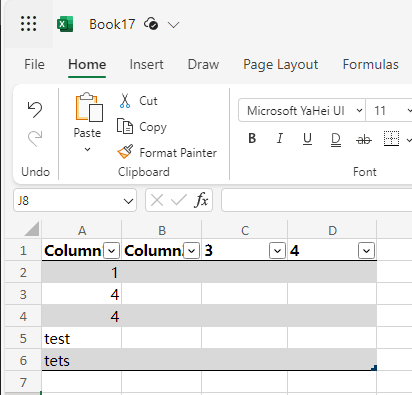Click the Excel logo icon

(65, 24)
